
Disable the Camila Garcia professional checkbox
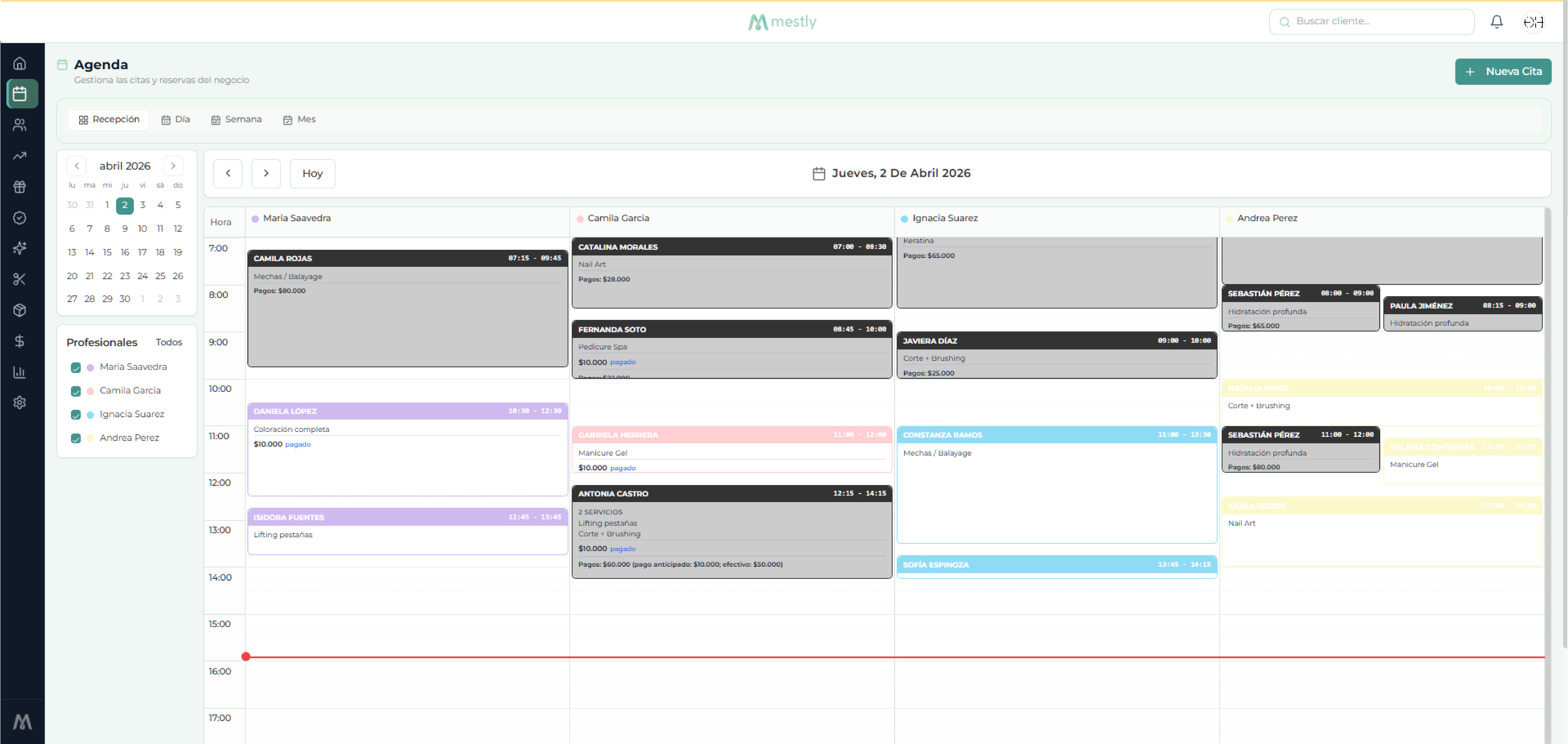pyautogui.click(x=76, y=391)
